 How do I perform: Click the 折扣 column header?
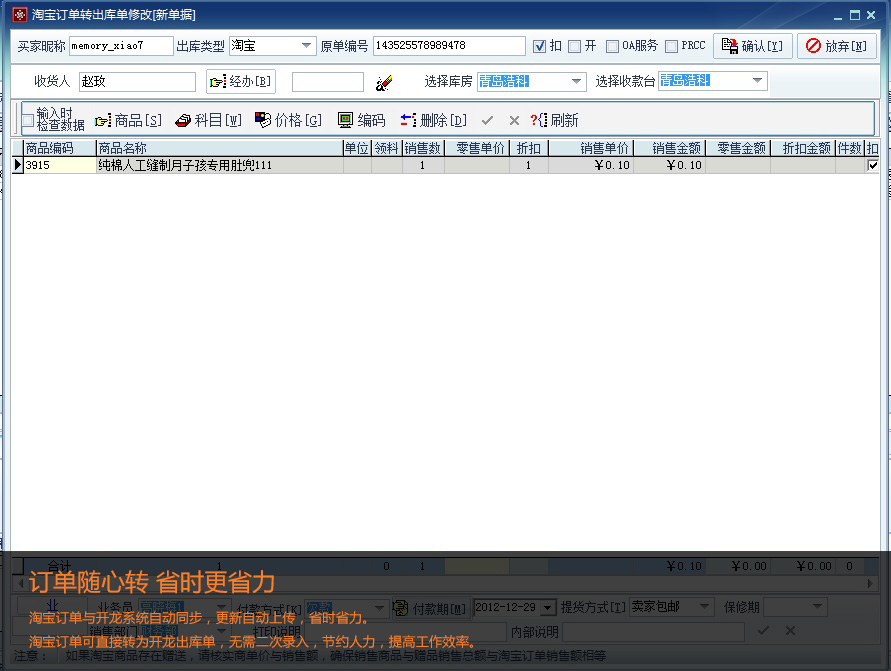tap(529, 148)
